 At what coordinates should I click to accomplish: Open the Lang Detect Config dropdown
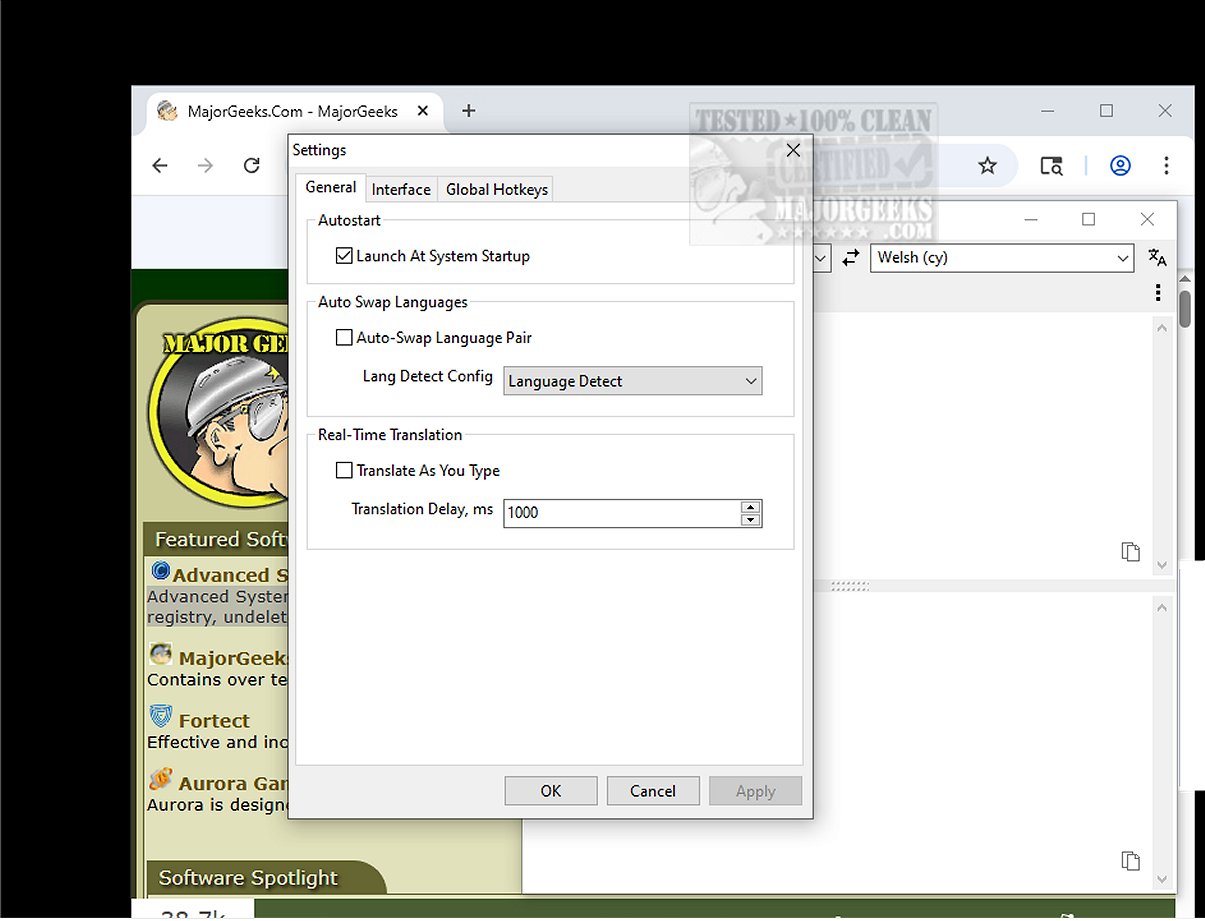tap(632, 381)
